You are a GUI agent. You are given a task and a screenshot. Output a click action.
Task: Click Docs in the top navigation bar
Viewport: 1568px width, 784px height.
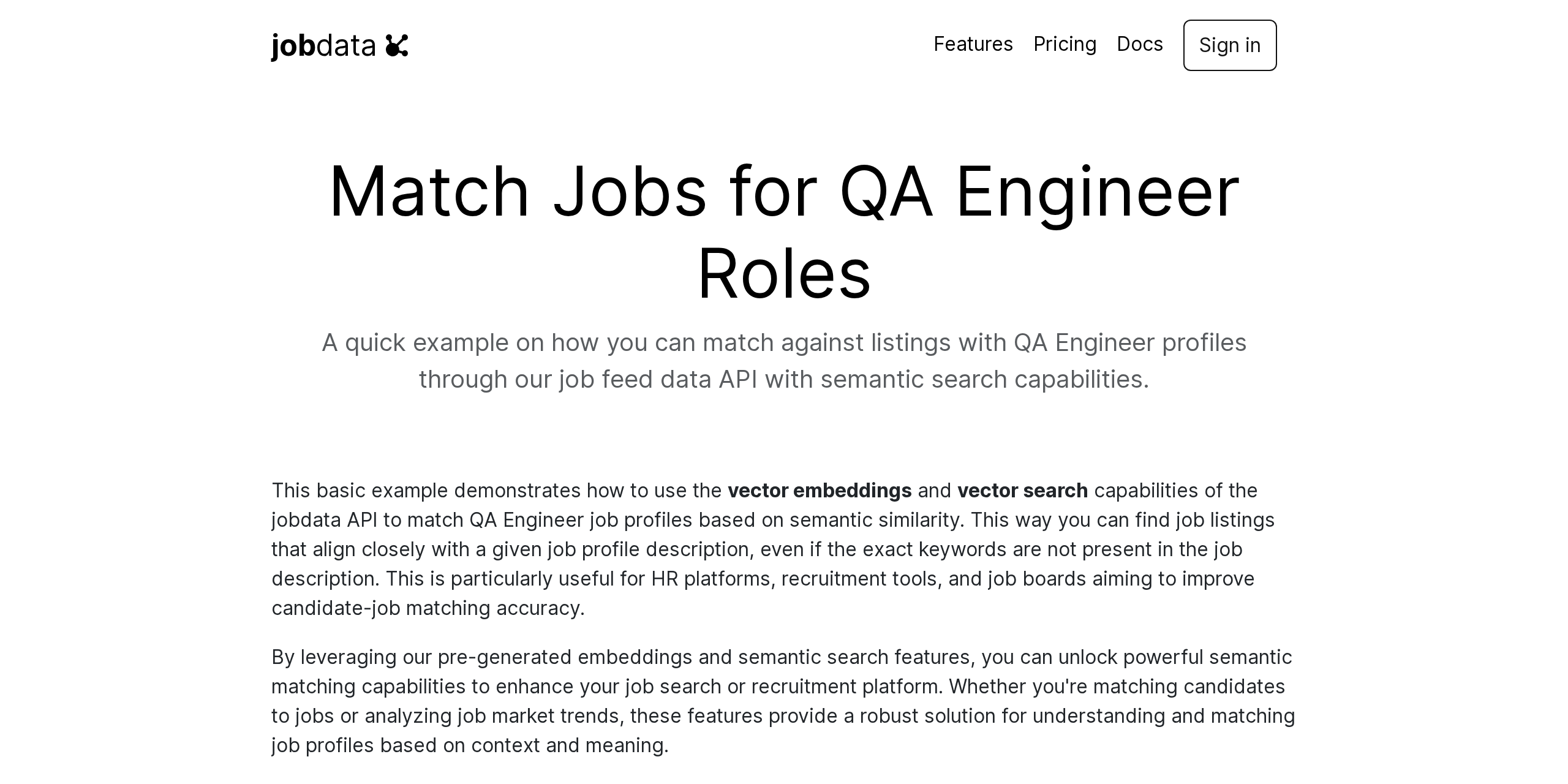point(1140,44)
